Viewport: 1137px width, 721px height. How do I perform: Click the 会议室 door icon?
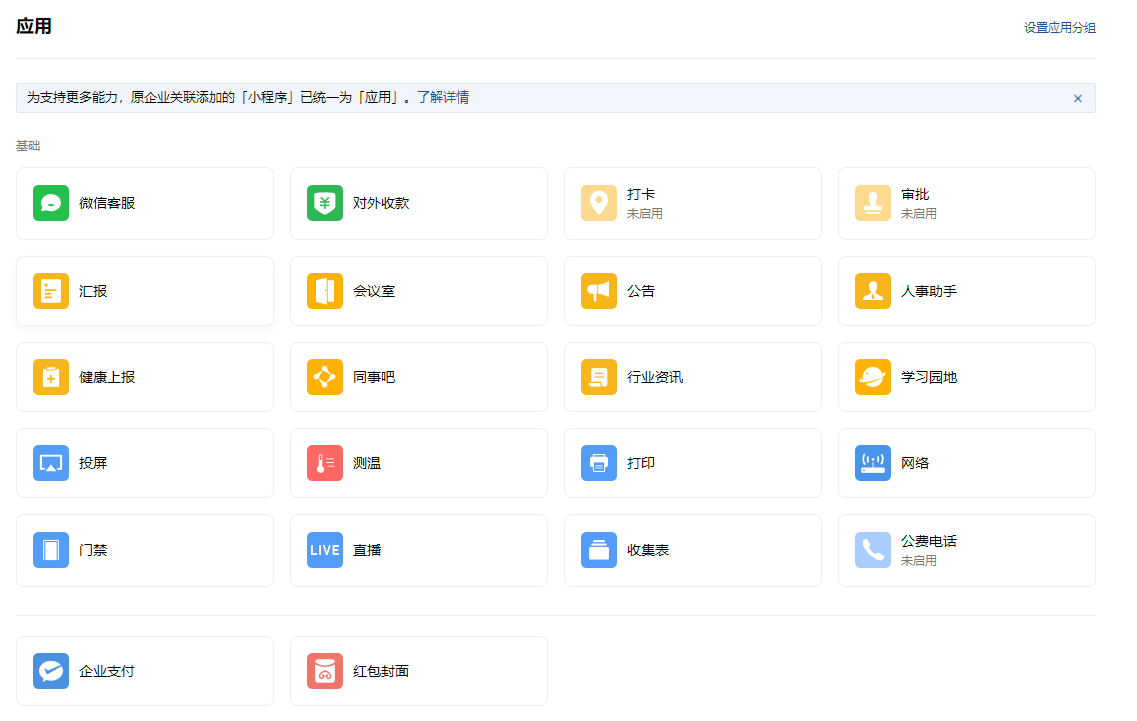click(325, 291)
